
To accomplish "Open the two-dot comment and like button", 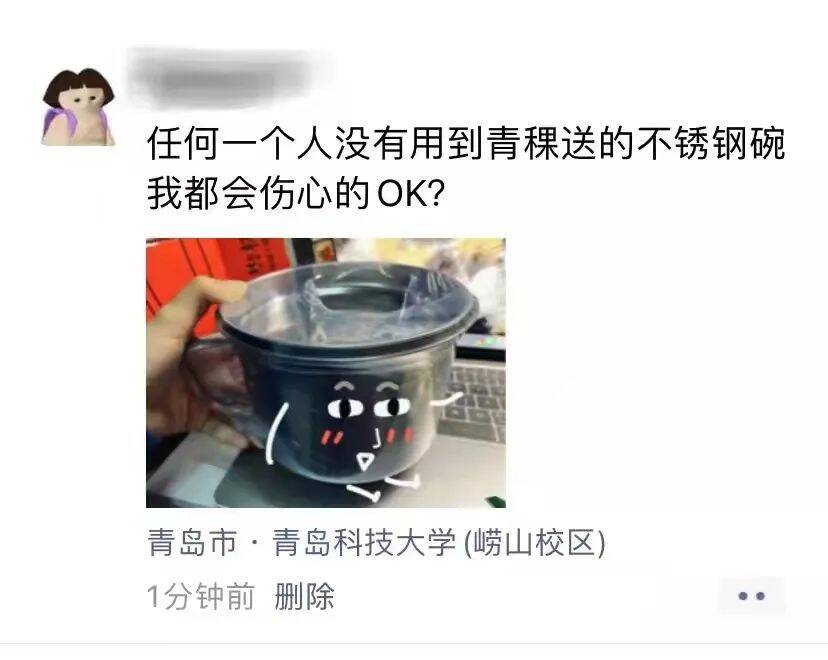I will click(751, 596).
